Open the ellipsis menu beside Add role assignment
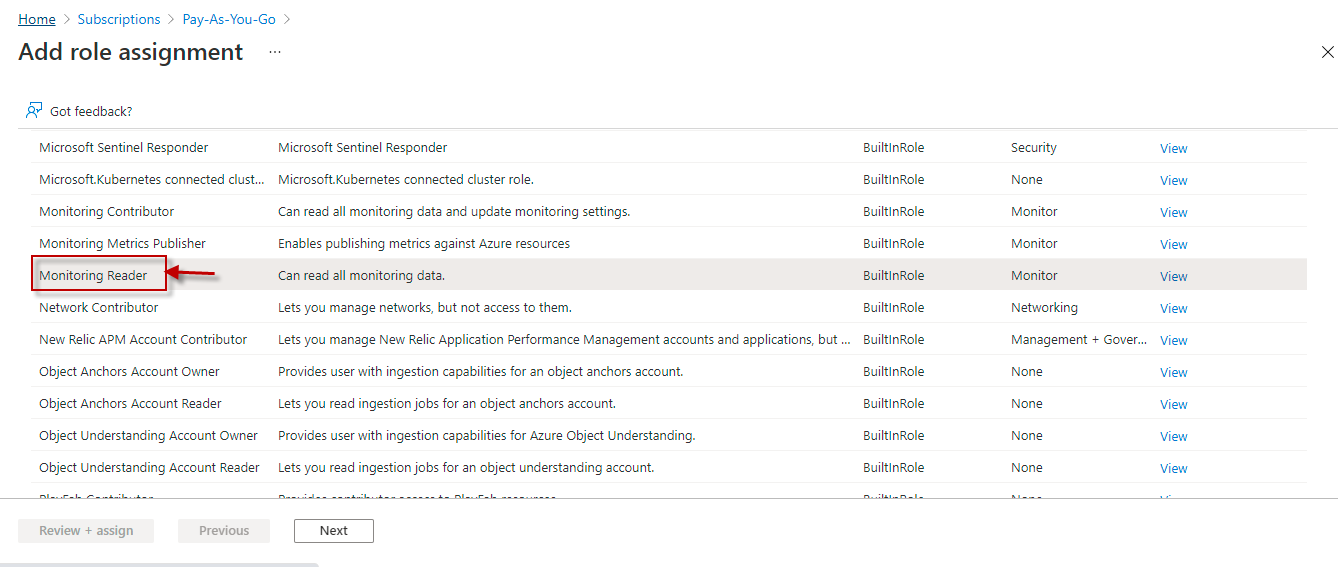 (x=275, y=52)
